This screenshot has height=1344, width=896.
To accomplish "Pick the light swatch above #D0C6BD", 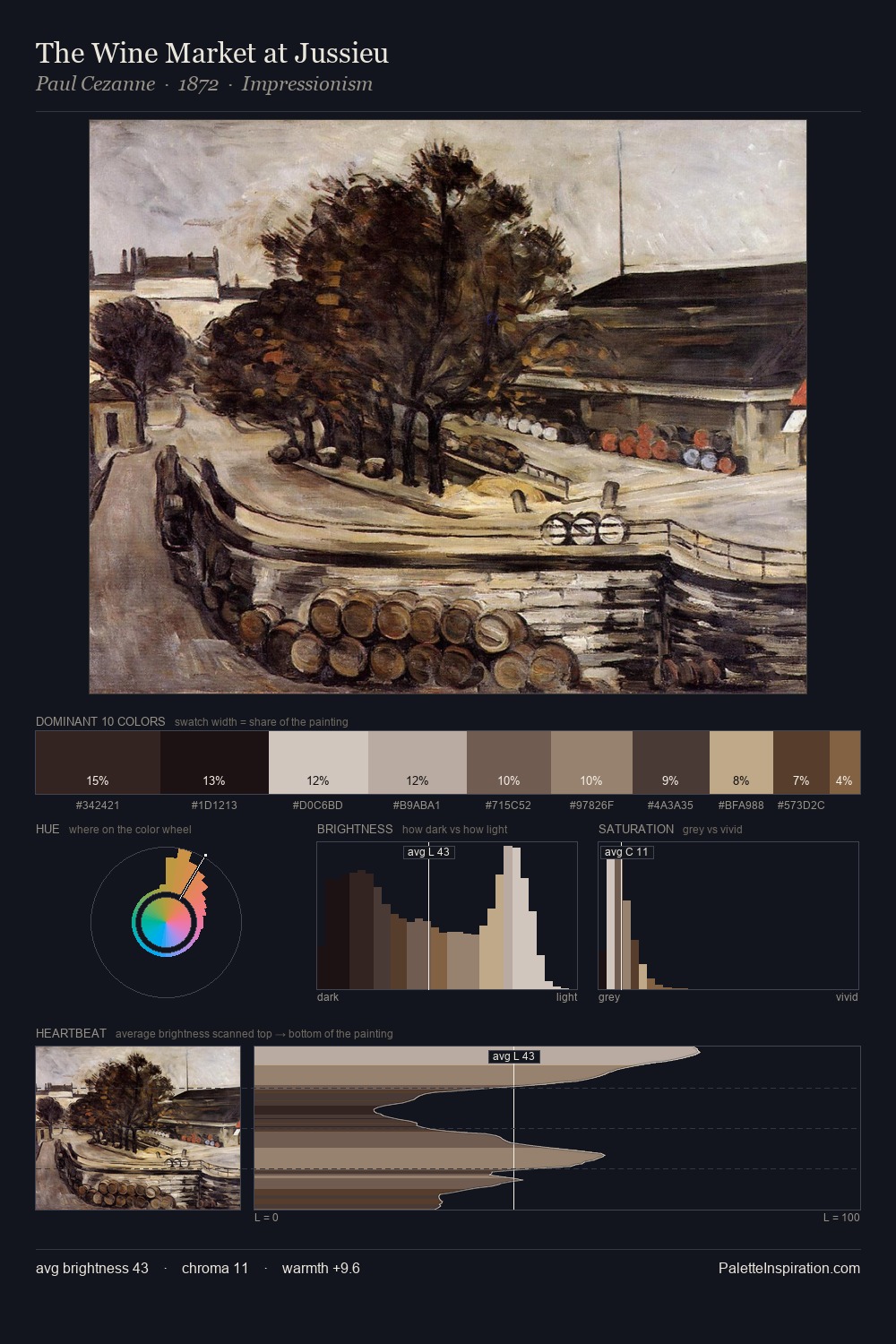I will pyautogui.click(x=318, y=762).
